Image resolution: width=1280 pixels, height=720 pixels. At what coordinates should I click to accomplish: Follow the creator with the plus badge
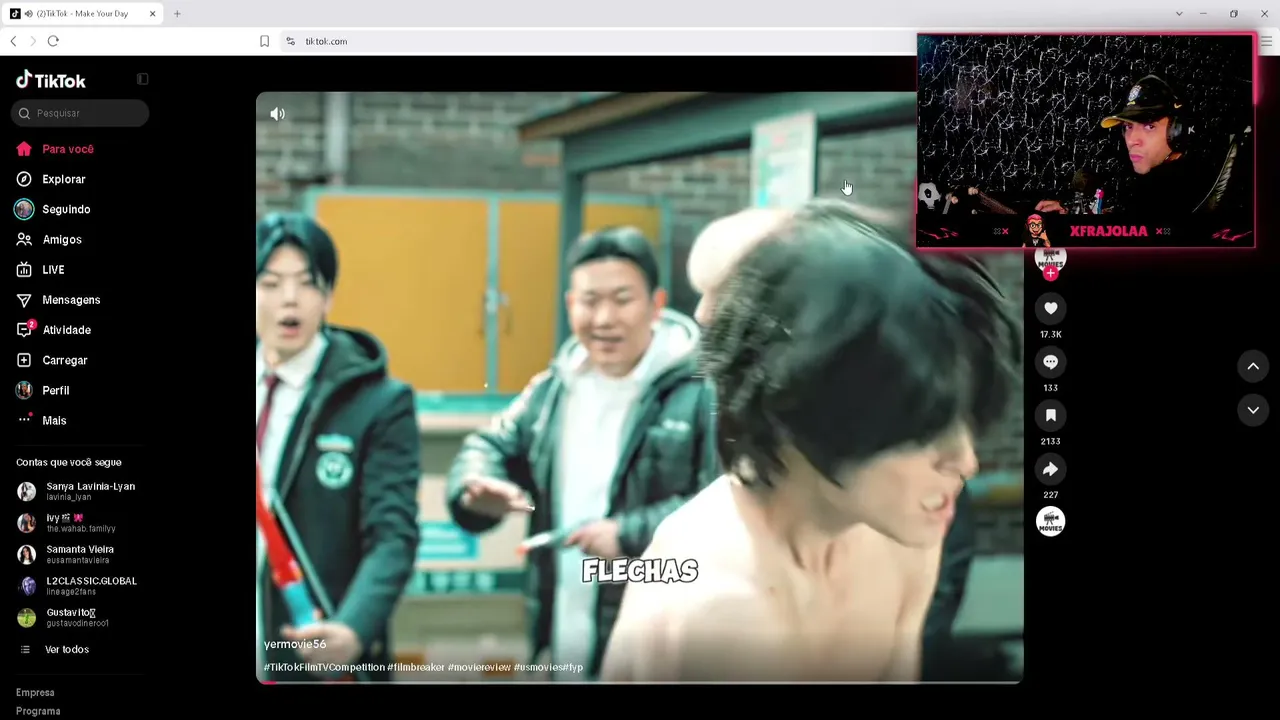1050,273
